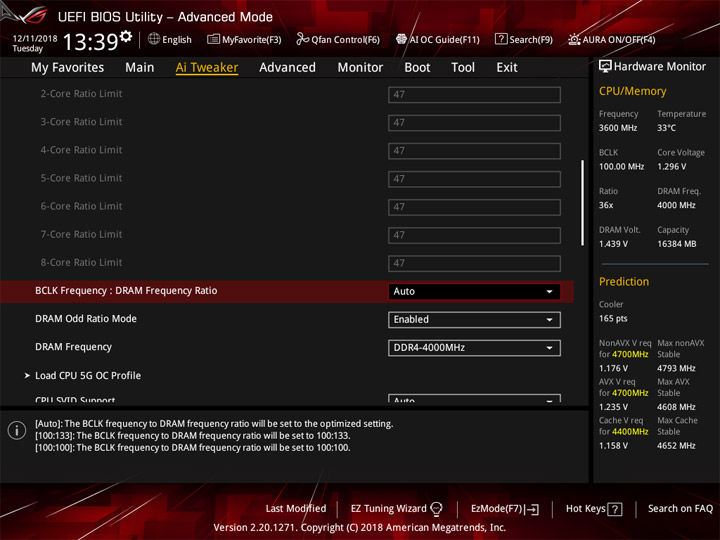Select BCLK Frequency : DRAM Frequency Ratio row
Screen dimensions: 720x540
287,292
